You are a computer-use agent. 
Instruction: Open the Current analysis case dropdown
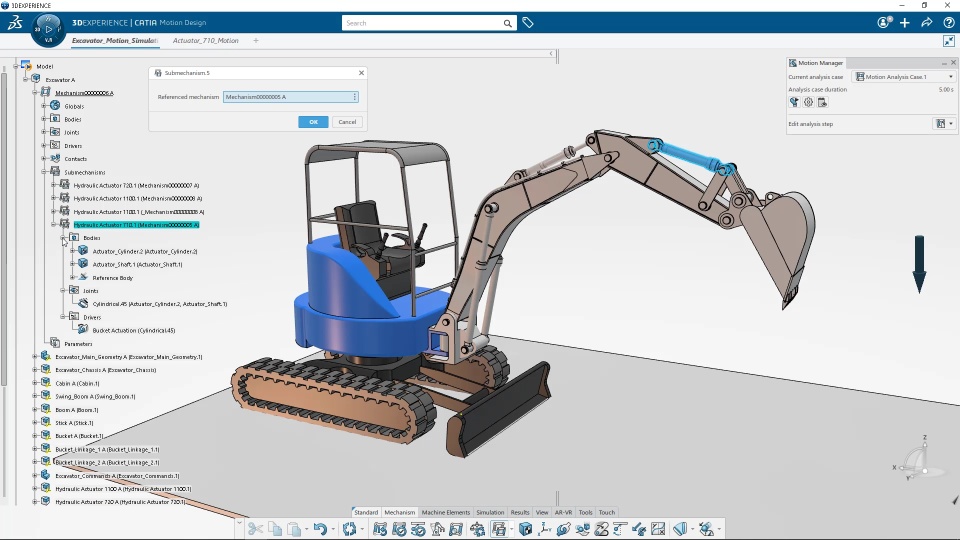click(904, 77)
